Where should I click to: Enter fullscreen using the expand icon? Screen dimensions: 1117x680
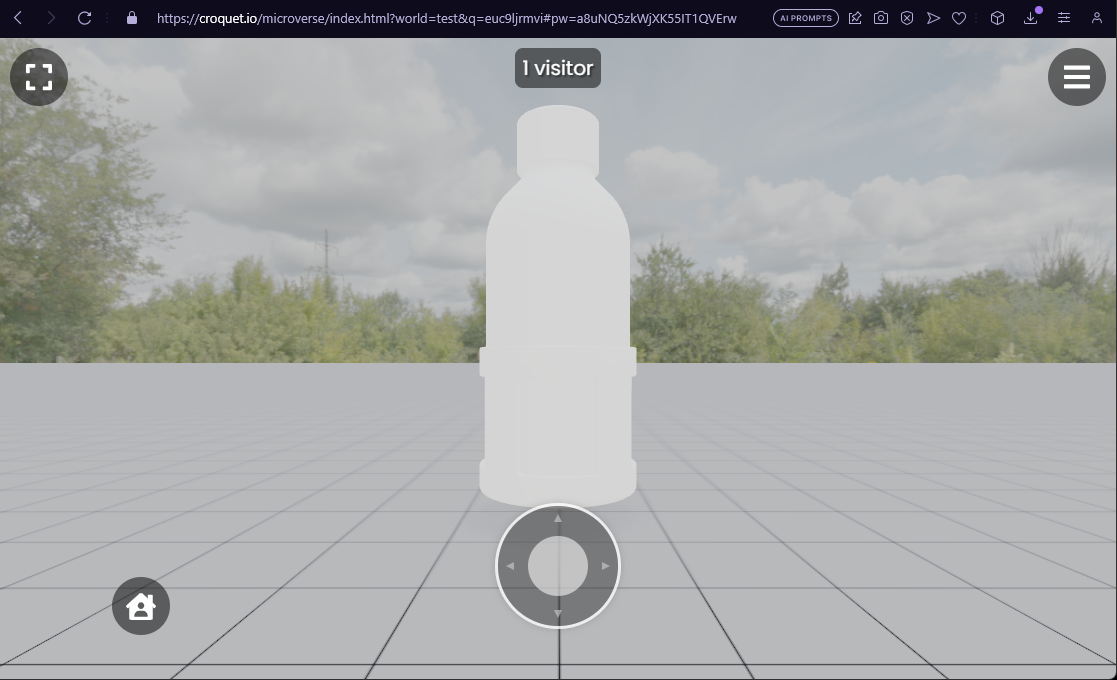pyautogui.click(x=38, y=76)
